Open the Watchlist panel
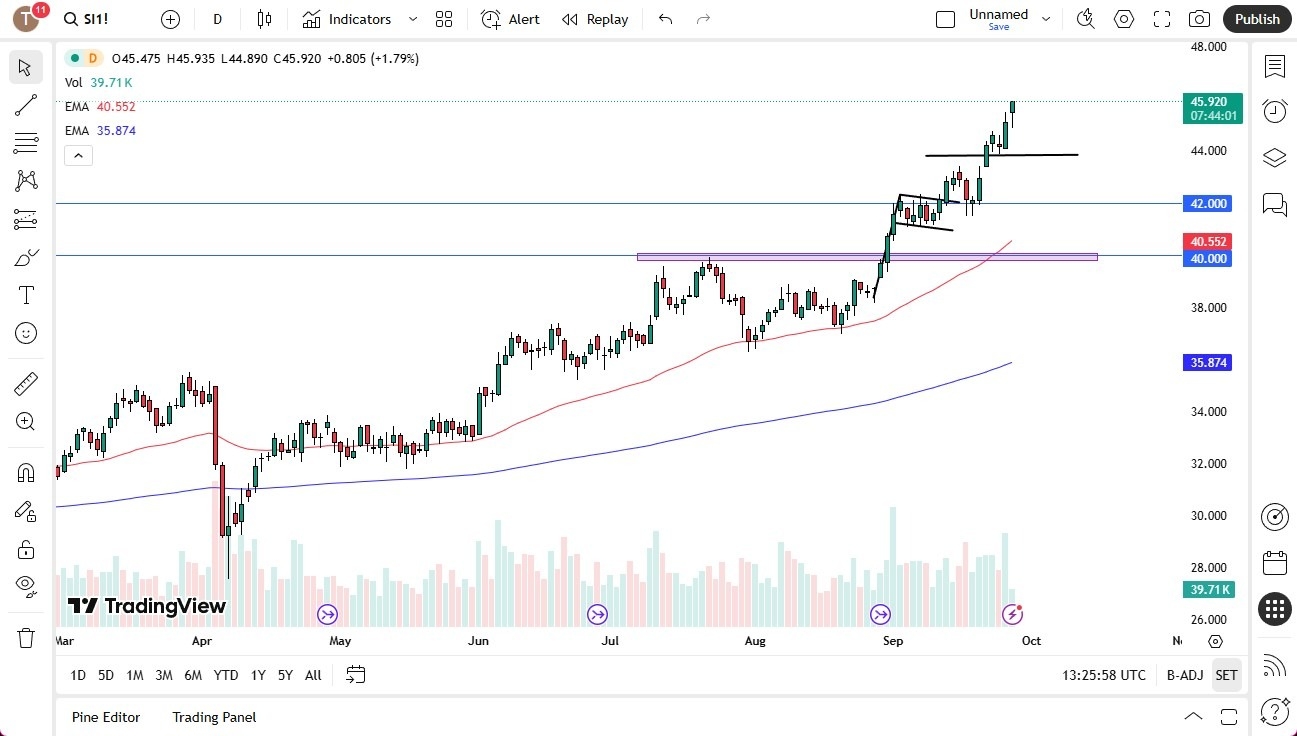 click(1274, 66)
